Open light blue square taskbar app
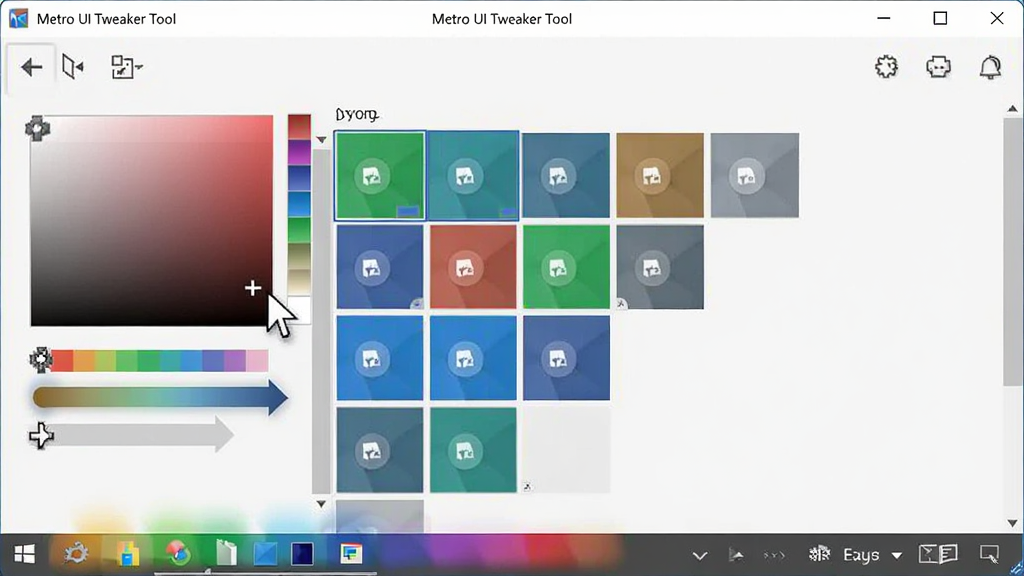 coord(265,554)
